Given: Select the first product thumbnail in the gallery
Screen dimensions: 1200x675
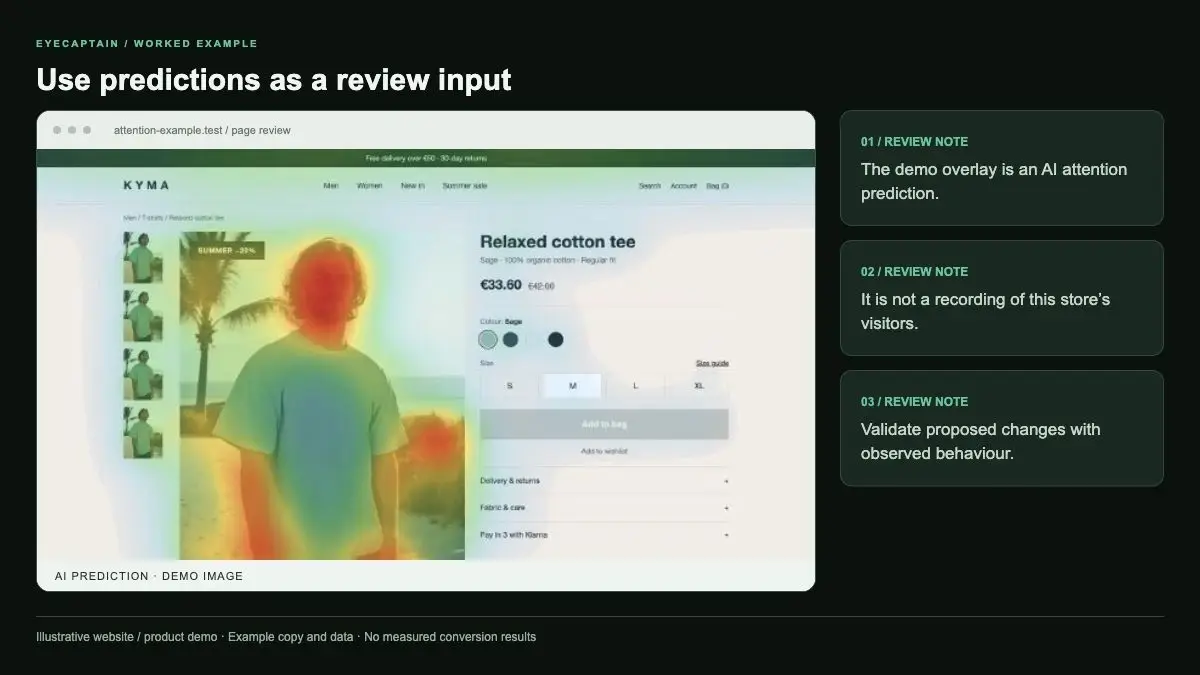Looking at the screenshot, I should [x=143, y=257].
